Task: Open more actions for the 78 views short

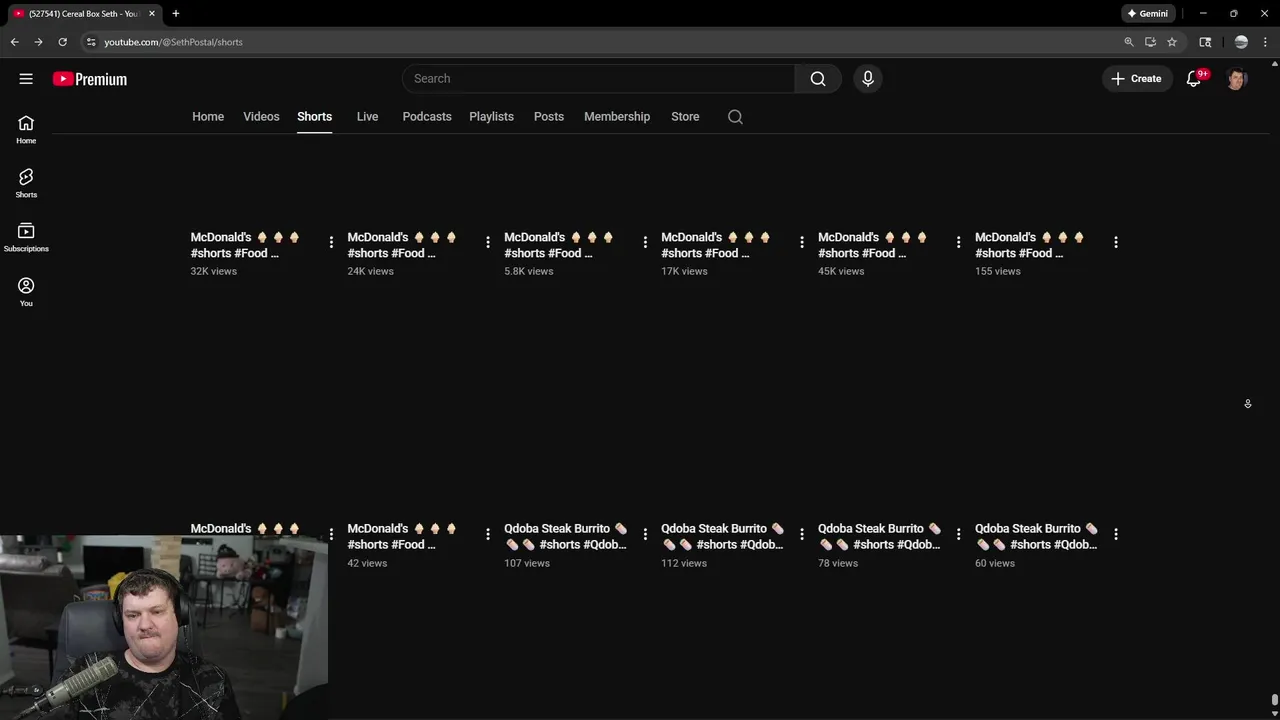Action: [959, 534]
